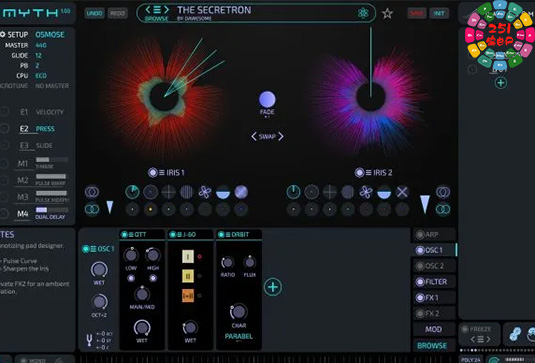Click the IRIS 1 concentric circle transform icon
The height and width of the screenshot is (363, 535).
coord(150,192)
